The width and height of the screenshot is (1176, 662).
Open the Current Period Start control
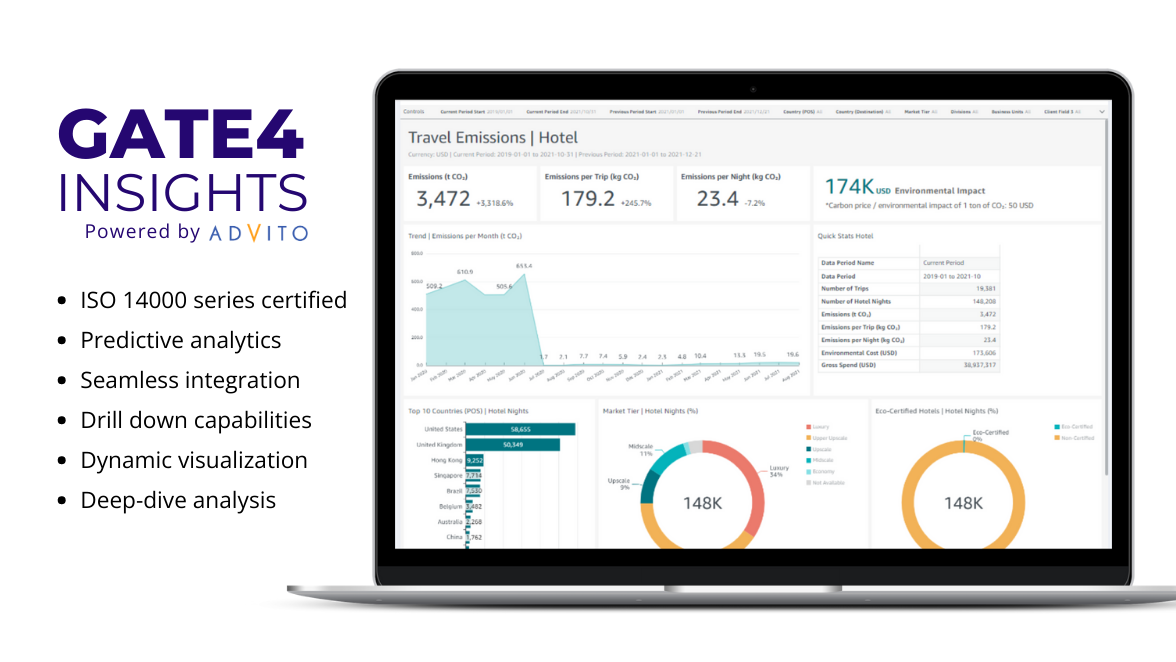click(x=476, y=112)
